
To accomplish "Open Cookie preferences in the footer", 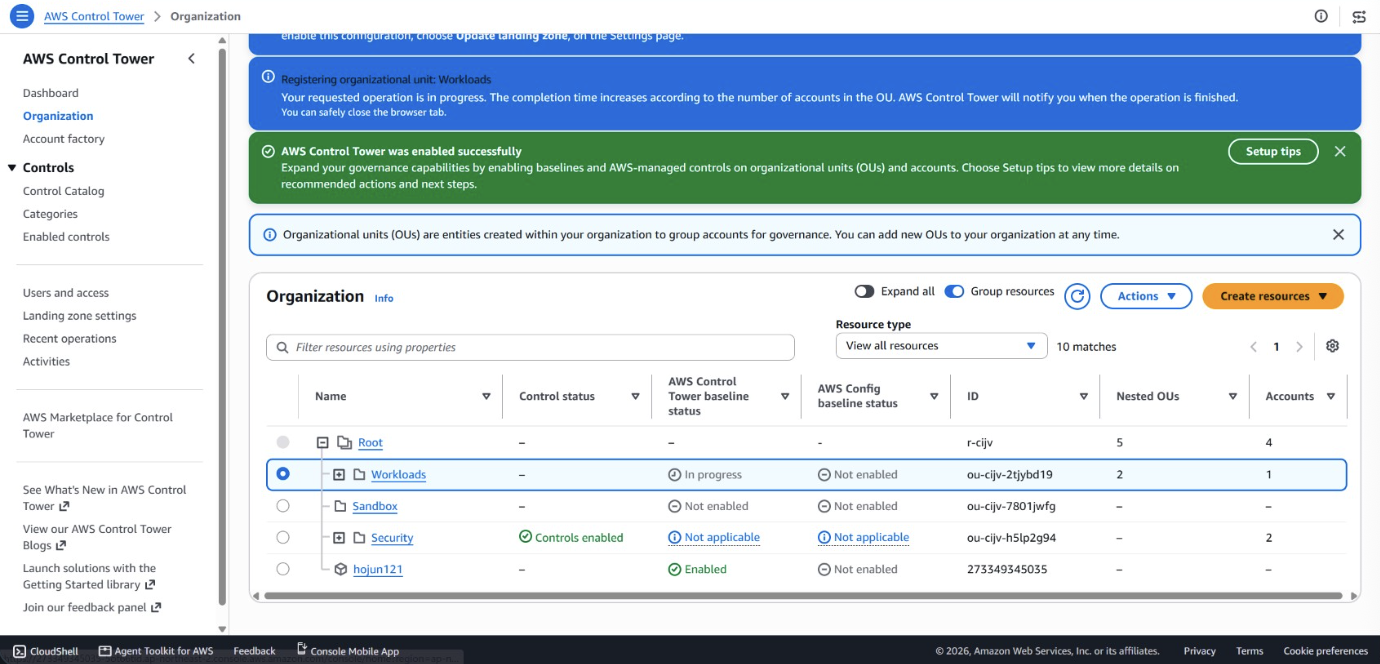I will pos(1326,651).
